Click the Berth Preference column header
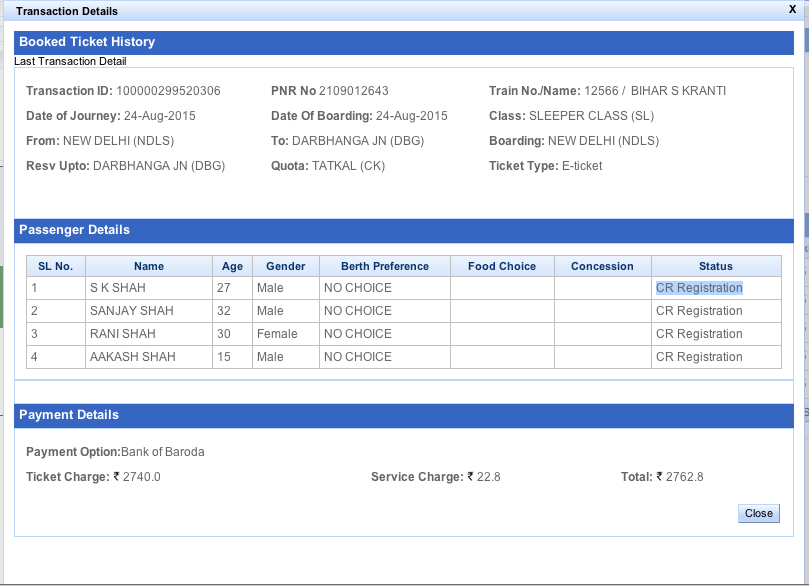Screen dimensions: 809x586 pyautogui.click(x=383, y=265)
